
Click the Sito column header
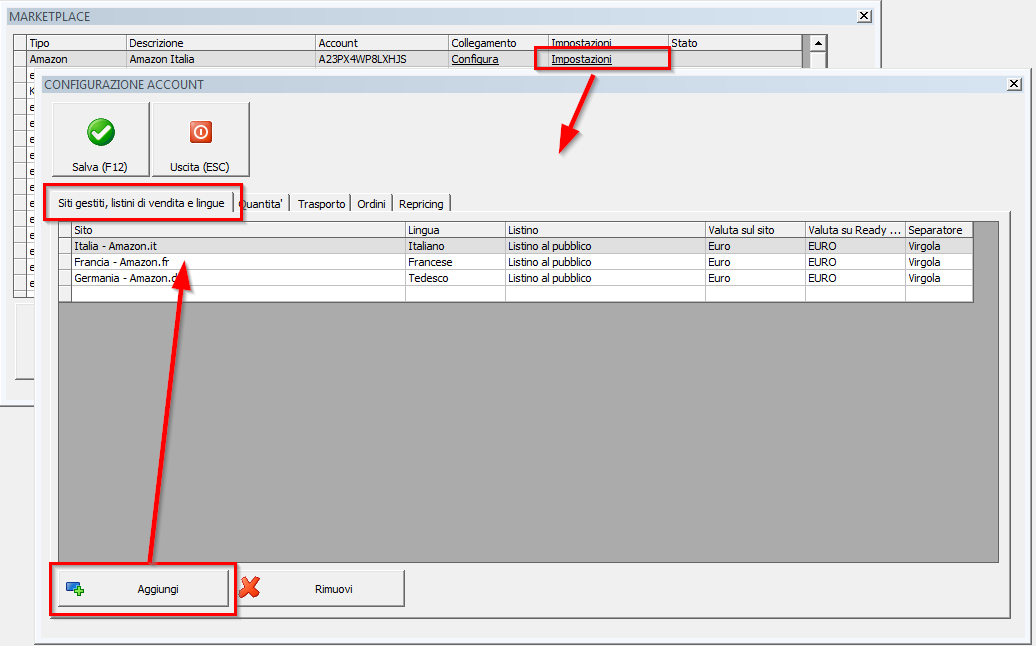click(x=239, y=230)
